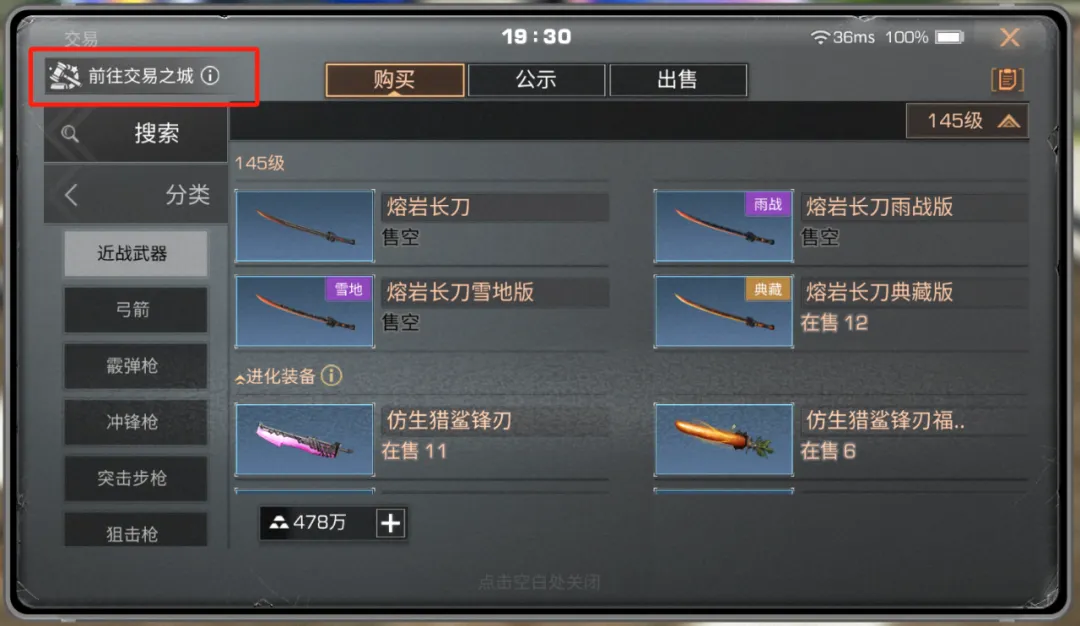This screenshot has width=1080, height=626.
Task: Close the trade window with X icon
Action: [1010, 37]
